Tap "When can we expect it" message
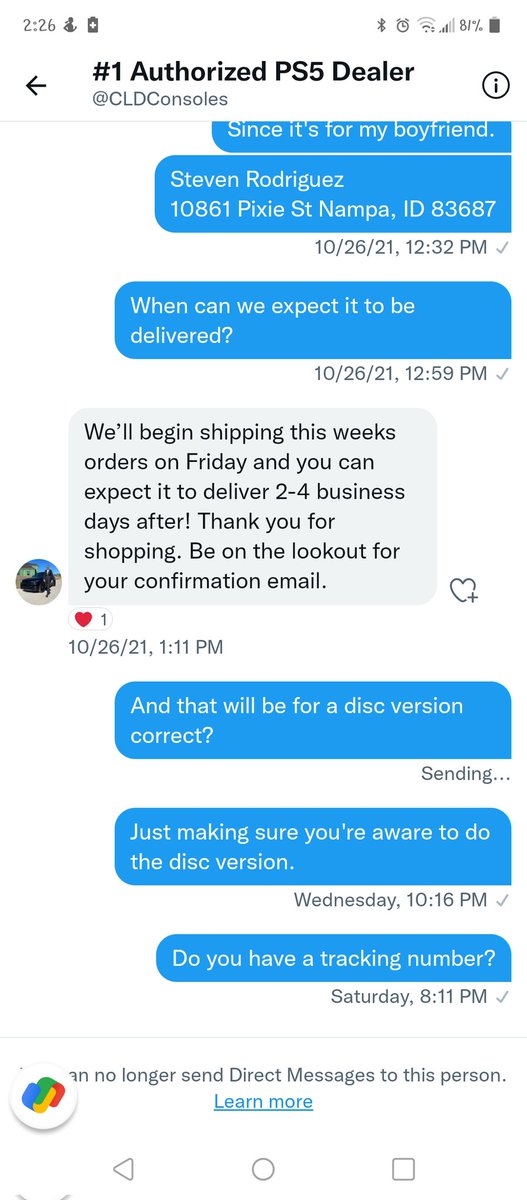This screenshot has height=1200, width=527. (x=313, y=320)
